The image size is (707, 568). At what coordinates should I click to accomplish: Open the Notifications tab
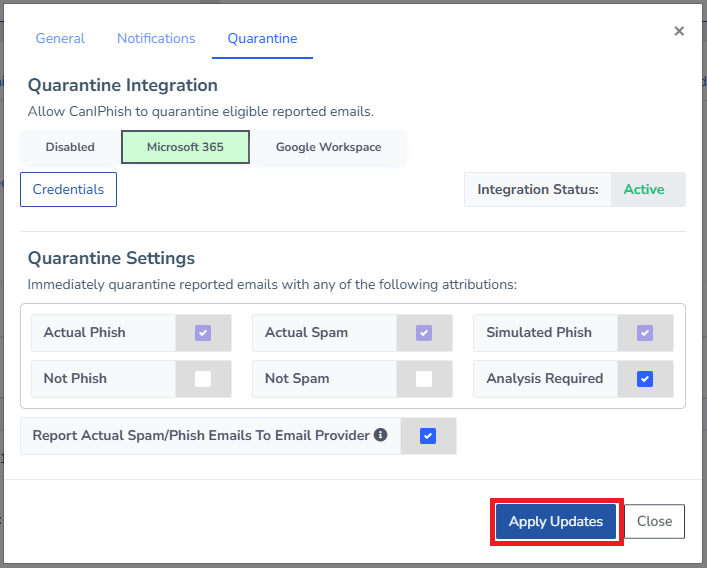coord(156,38)
